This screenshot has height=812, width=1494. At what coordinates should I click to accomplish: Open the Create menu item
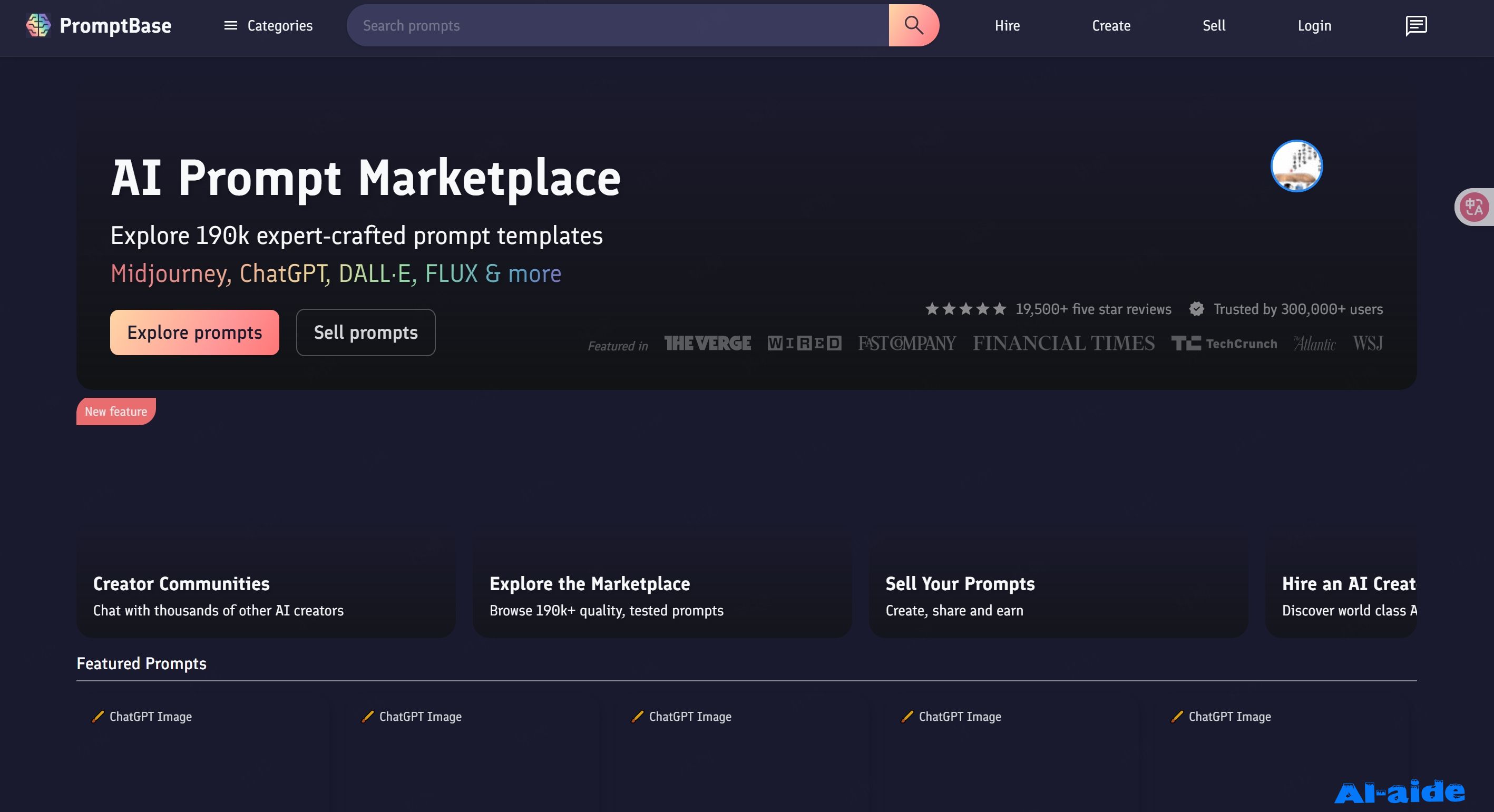tap(1111, 25)
